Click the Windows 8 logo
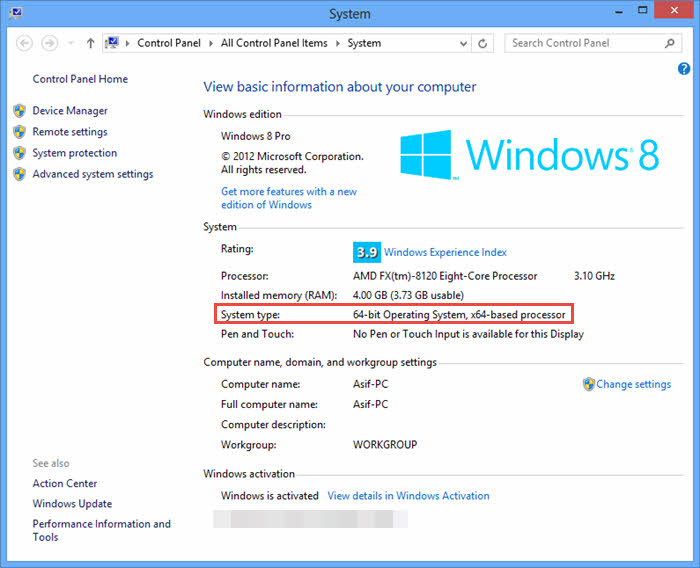700x568 pixels. pos(529,155)
